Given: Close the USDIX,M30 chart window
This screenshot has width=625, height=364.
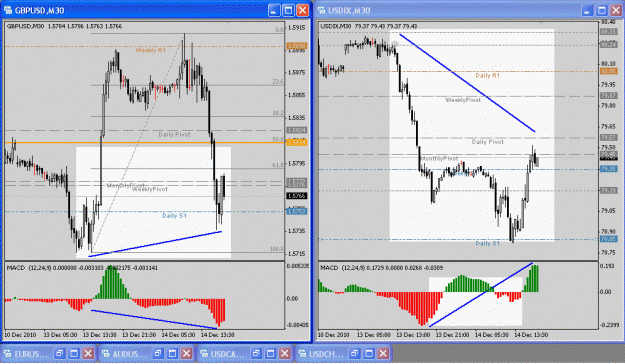Looking at the screenshot, I should pyautogui.click(x=616, y=10).
